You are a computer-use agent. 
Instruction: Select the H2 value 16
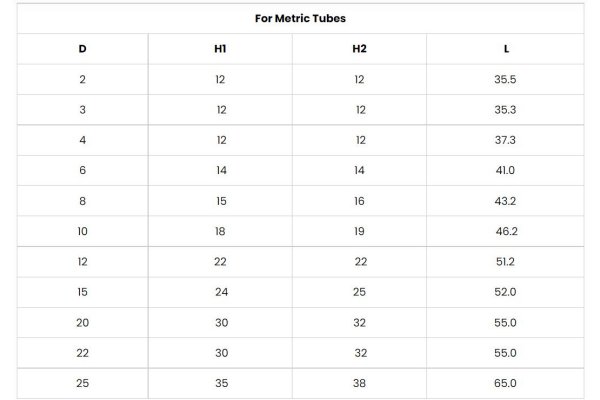point(360,201)
